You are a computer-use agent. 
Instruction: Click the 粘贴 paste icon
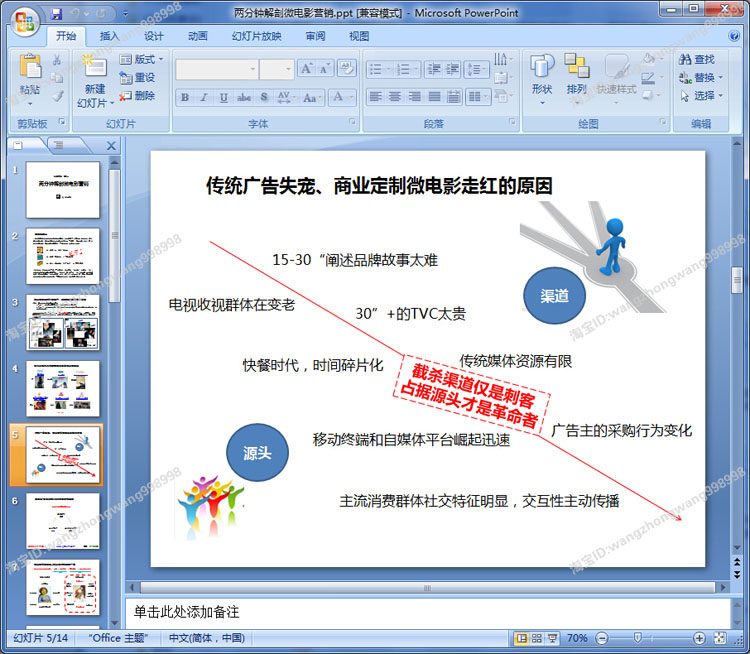point(30,67)
